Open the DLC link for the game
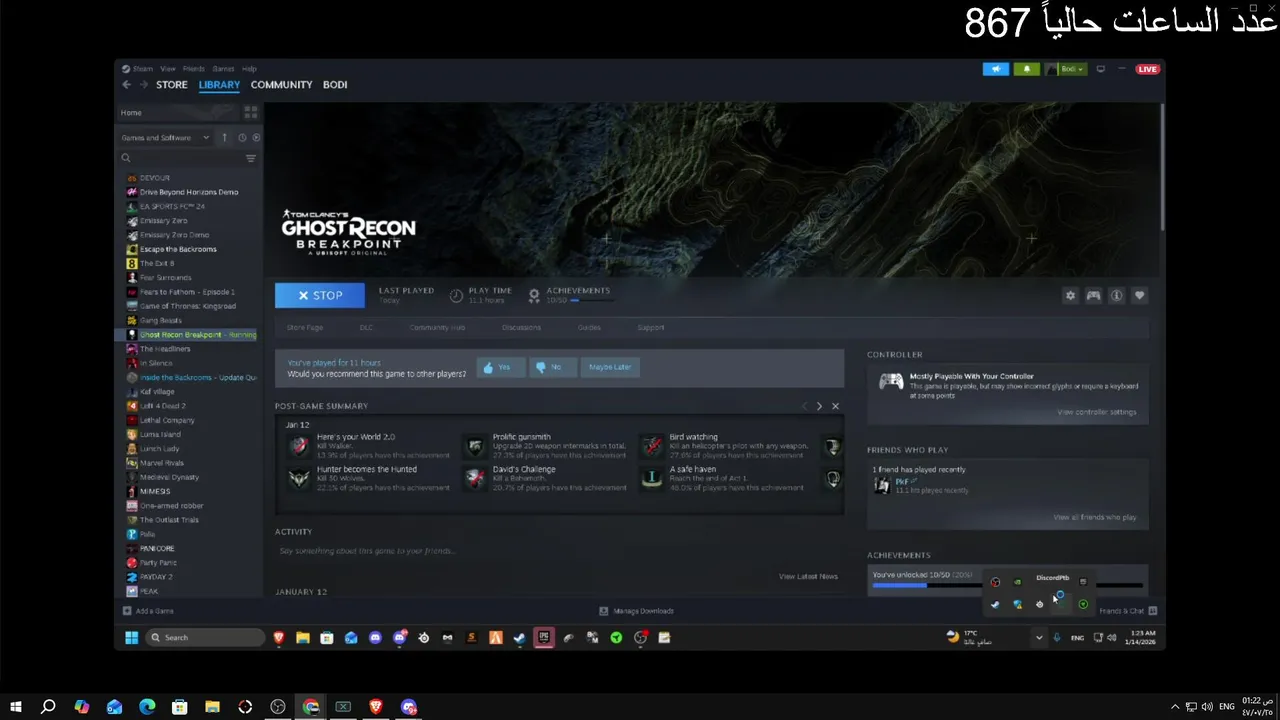 tap(366, 328)
